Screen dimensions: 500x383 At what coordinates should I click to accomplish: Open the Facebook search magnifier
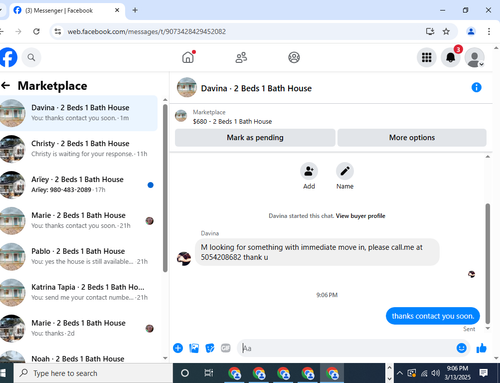pos(31,57)
